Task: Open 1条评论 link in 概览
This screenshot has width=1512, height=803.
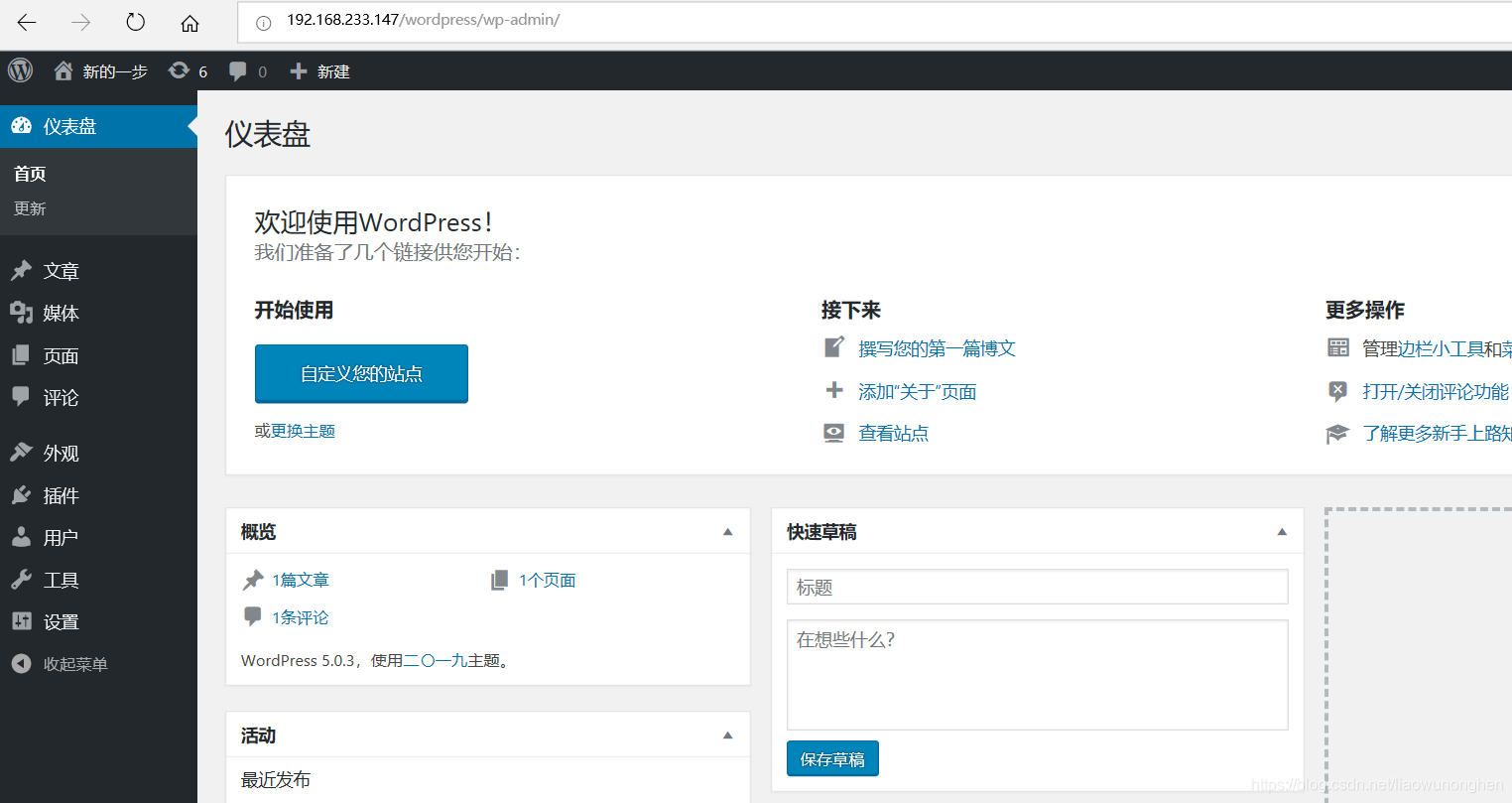Action: (301, 617)
